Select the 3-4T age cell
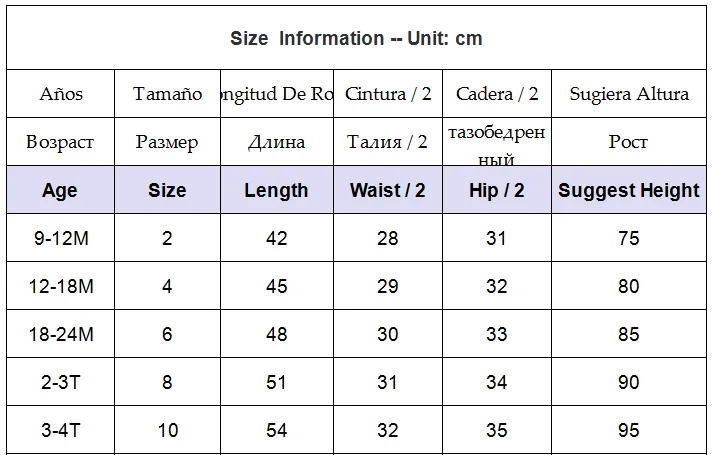712x455 pixels. tap(60, 430)
